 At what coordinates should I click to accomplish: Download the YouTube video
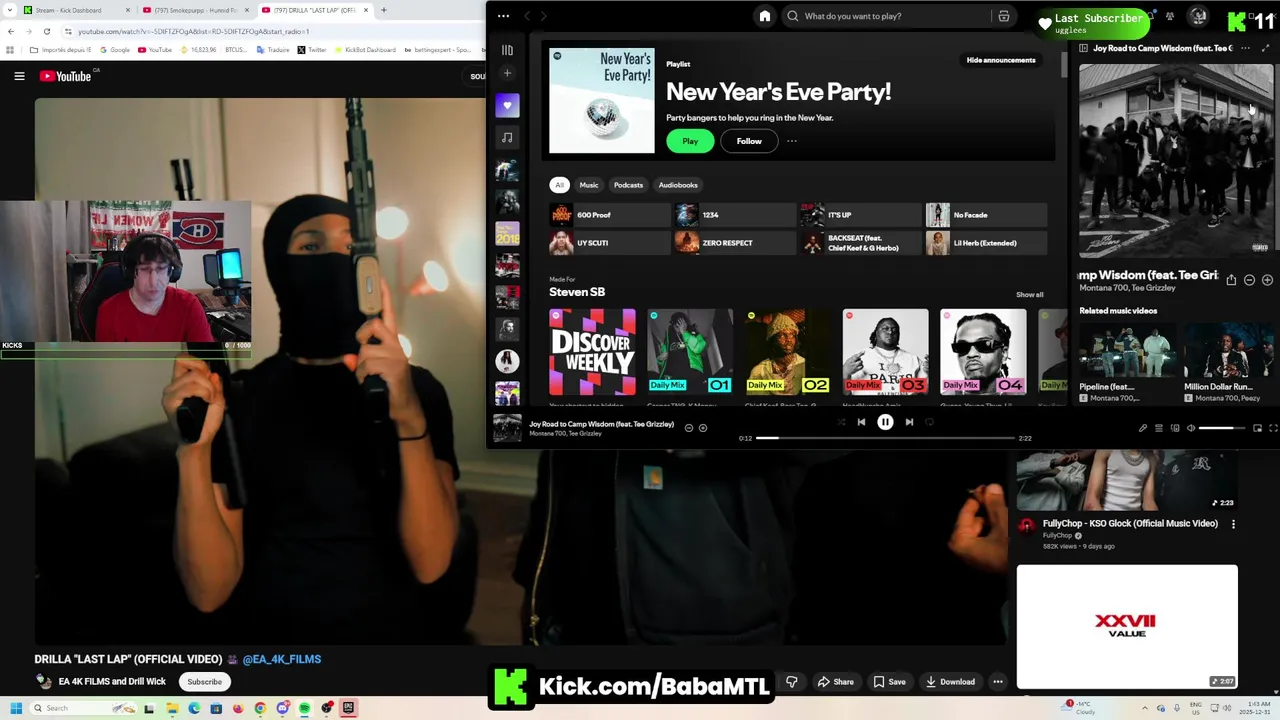tap(949, 682)
